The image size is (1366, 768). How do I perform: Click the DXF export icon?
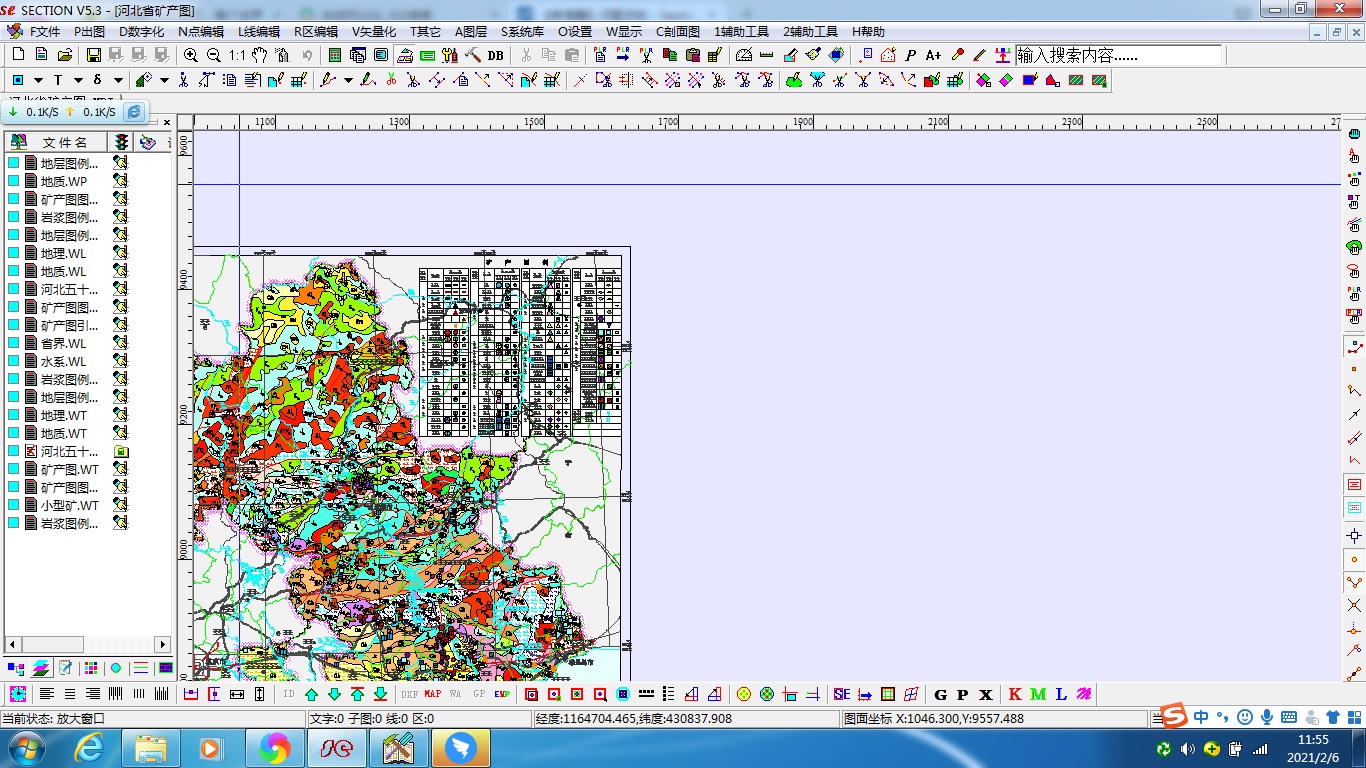tap(410, 694)
